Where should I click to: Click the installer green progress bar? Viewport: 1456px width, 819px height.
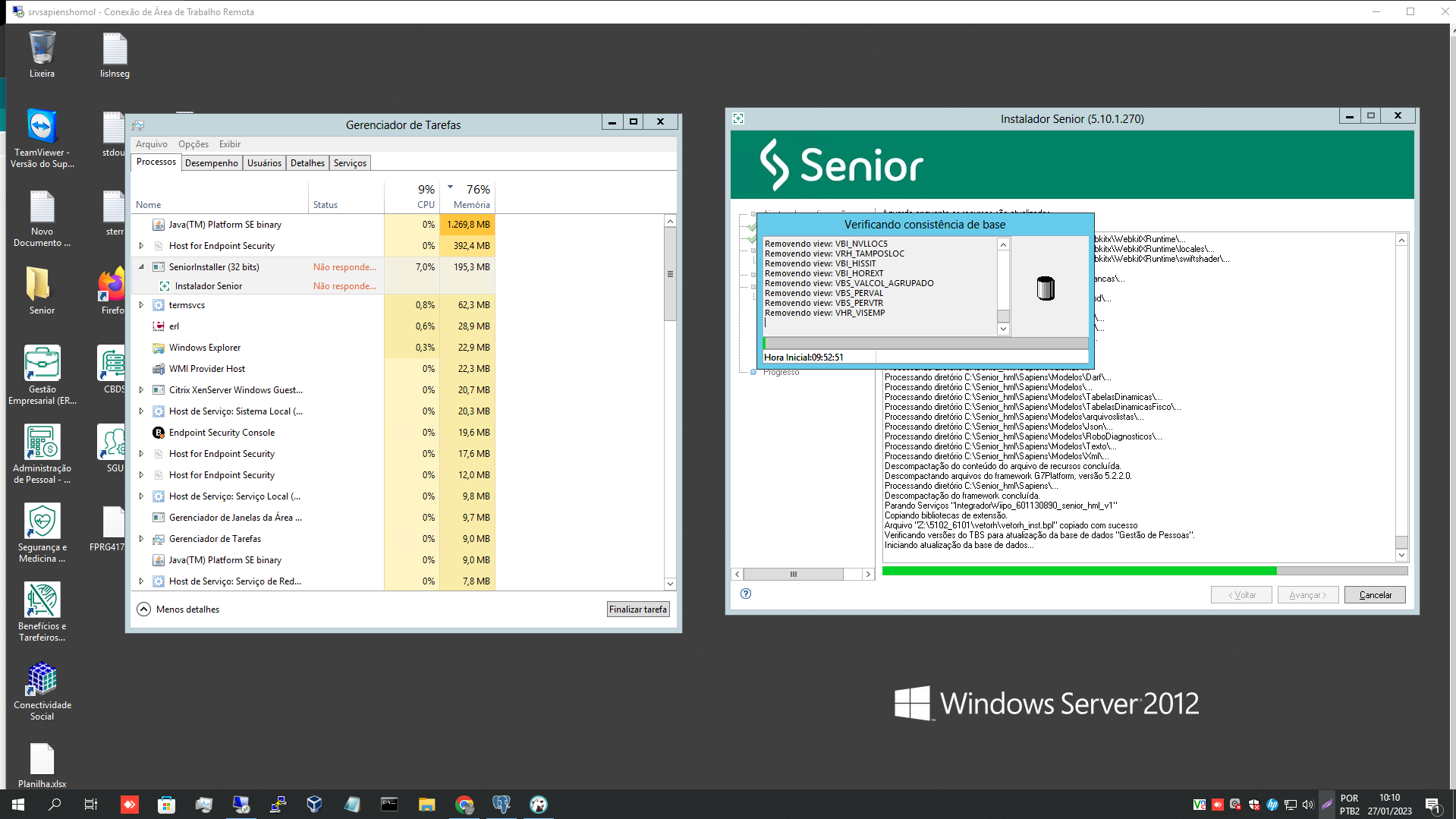click(x=1144, y=571)
